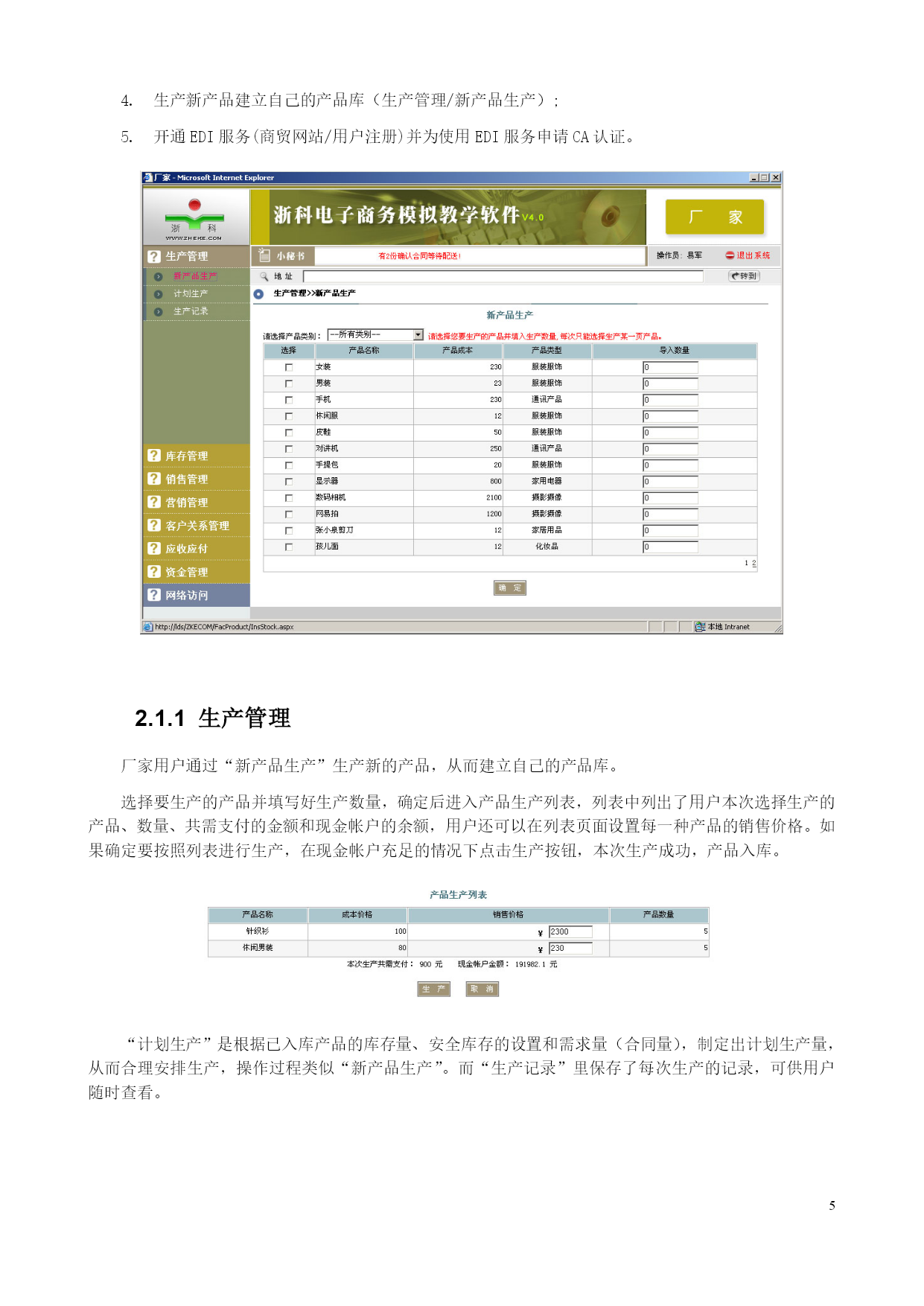The height and width of the screenshot is (1306, 924).
Task: Open the 新产品生产 sidebar item
Action: [195, 276]
